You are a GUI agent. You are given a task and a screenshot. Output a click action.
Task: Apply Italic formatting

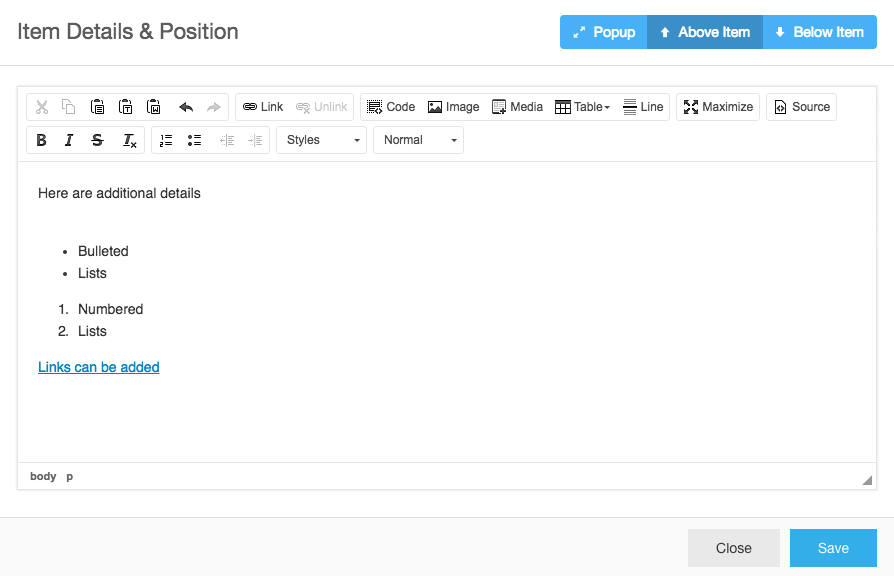point(69,140)
